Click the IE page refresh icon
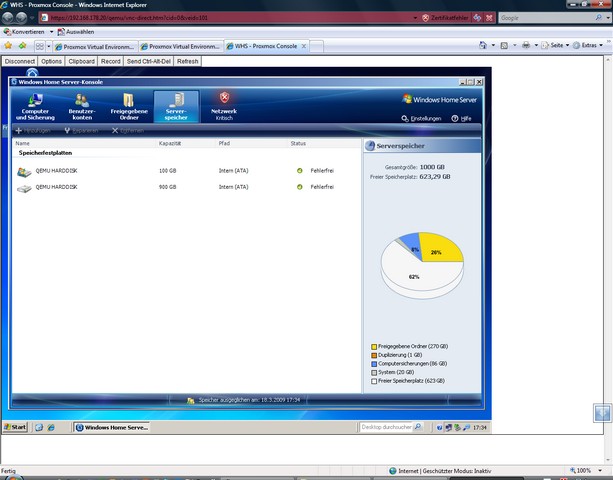 tap(477, 18)
